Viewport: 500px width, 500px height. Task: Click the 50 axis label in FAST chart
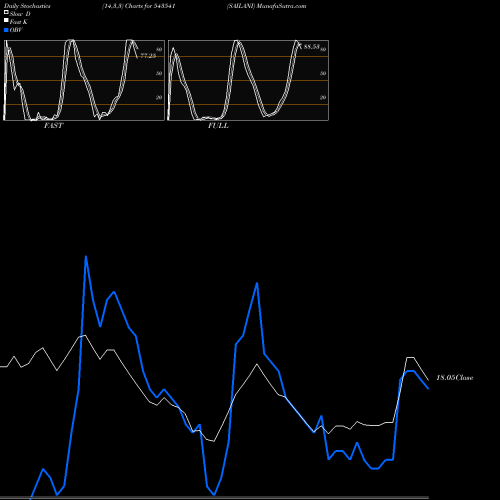click(159, 73)
